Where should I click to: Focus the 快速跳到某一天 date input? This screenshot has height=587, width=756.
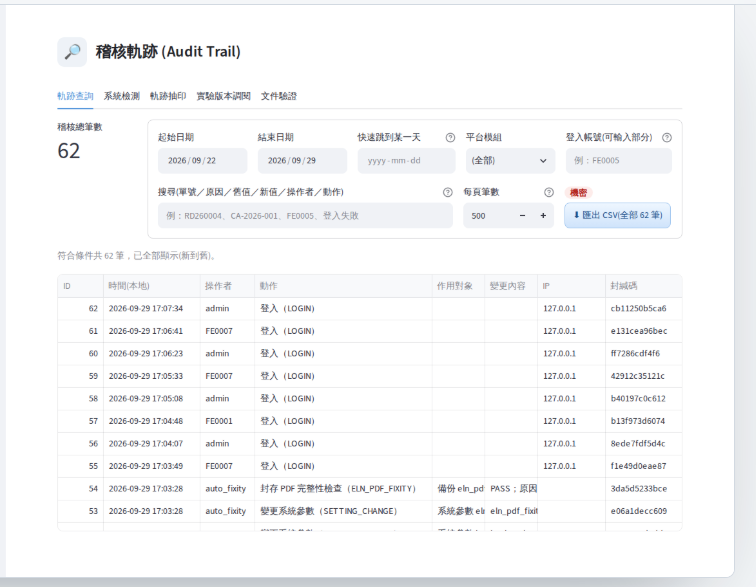[x=406, y=161]
